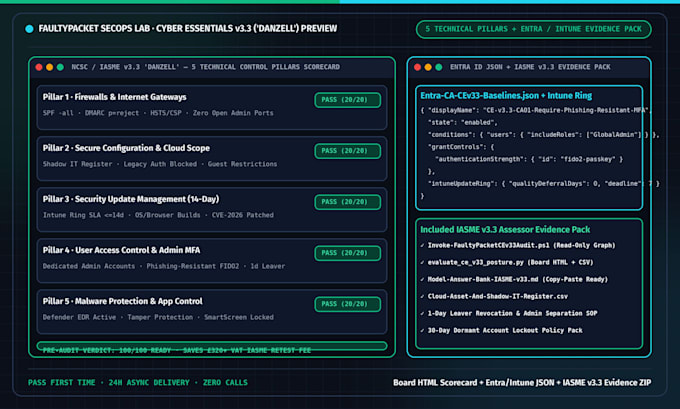Screen dimensions: 680x409
Task: Click PASS badge for Pillar 5 Malware Protection
Action: click(347, 304)
